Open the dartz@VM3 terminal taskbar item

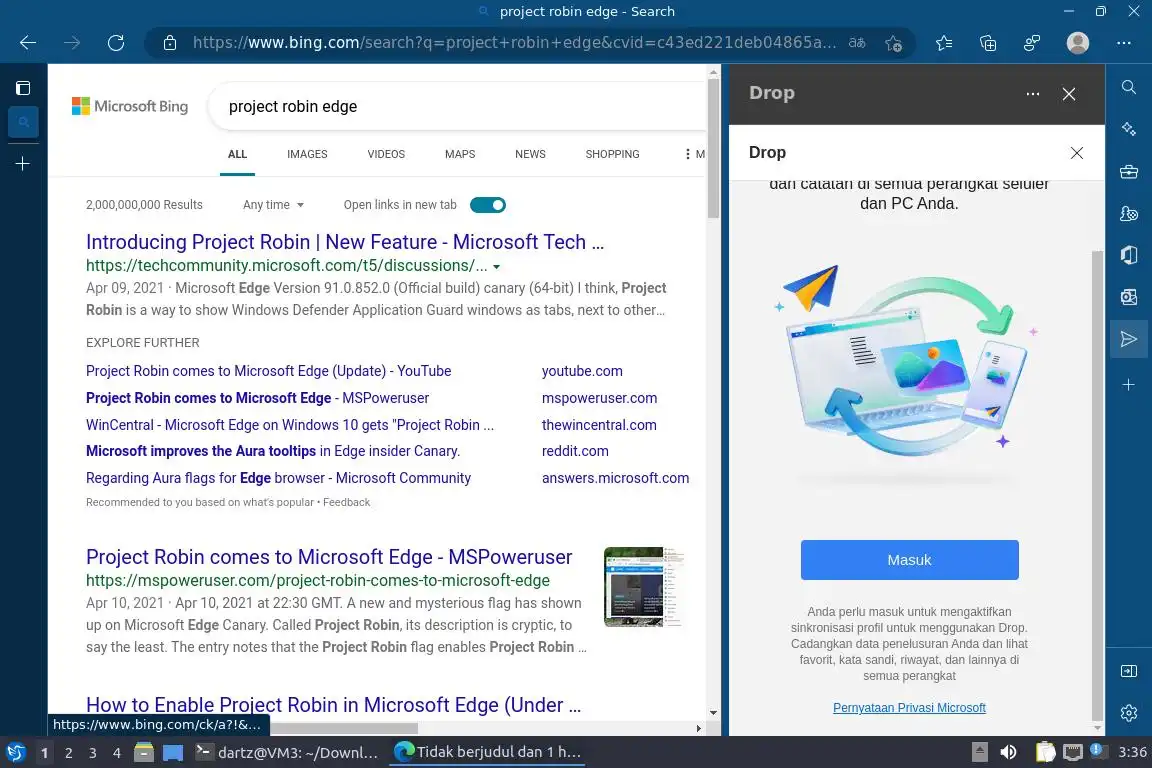pos(287,753)
